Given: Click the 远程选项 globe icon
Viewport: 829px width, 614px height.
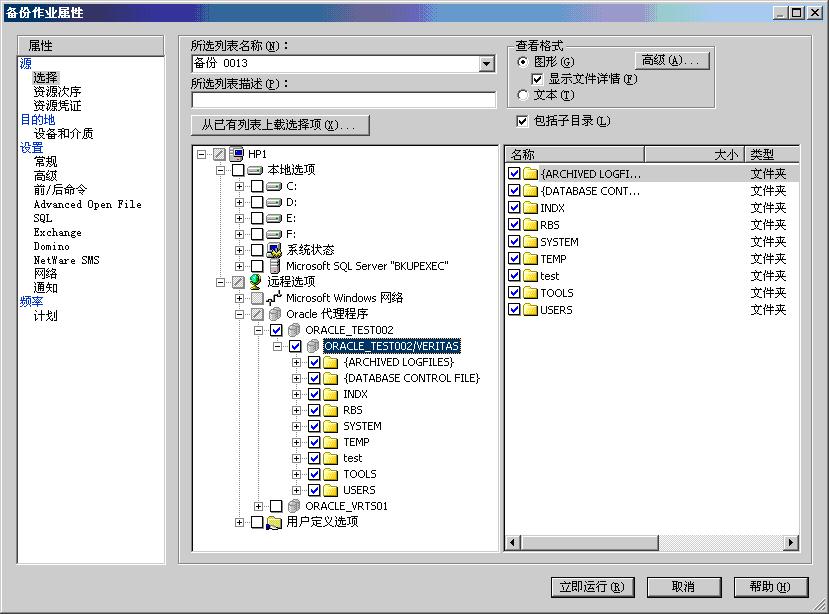Looking at the screenshot, I should pyautogui.click(x=256, y=282).
